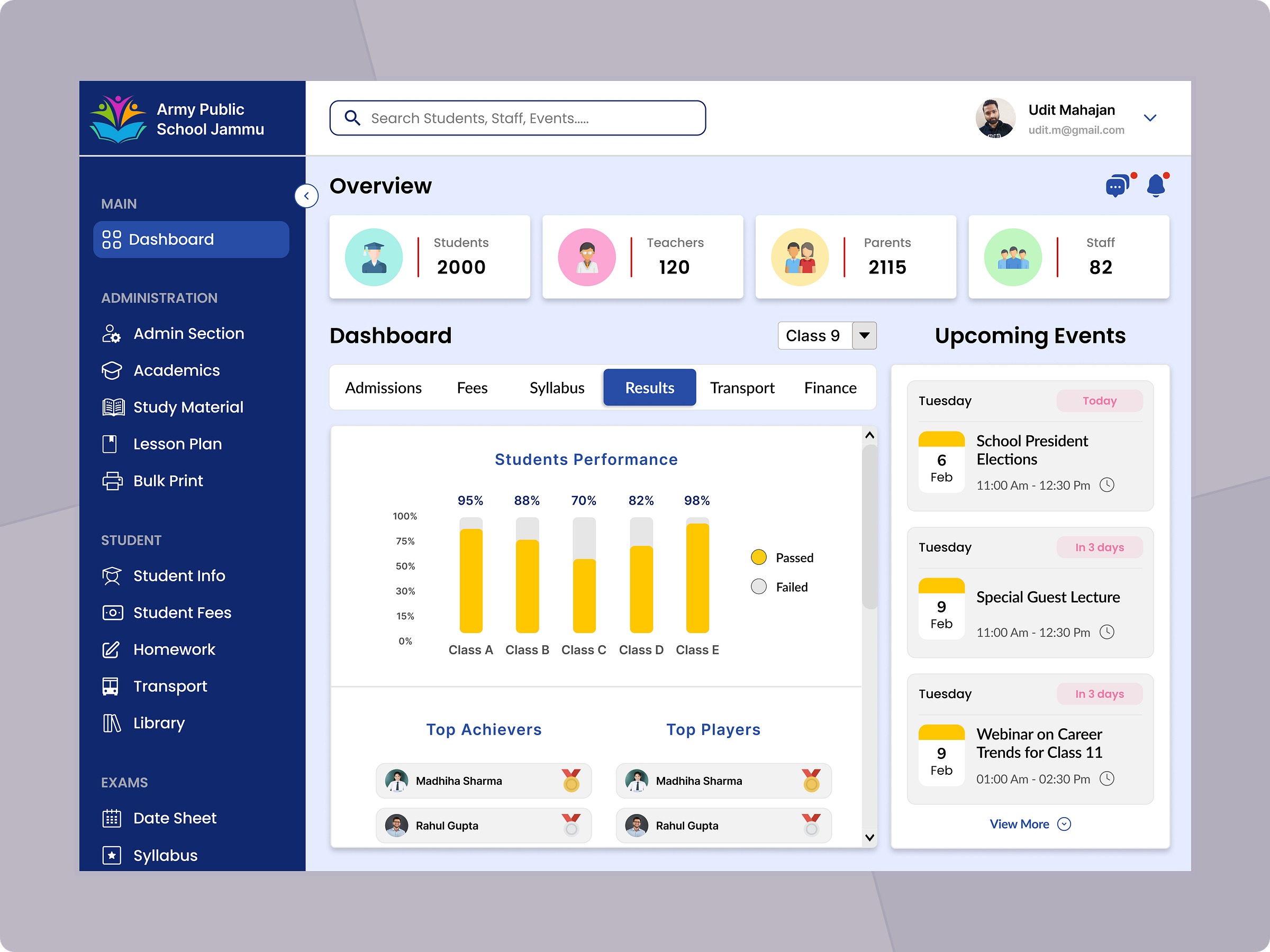Click the search magnifier icon
The image size is (1270, 952).
353,117
